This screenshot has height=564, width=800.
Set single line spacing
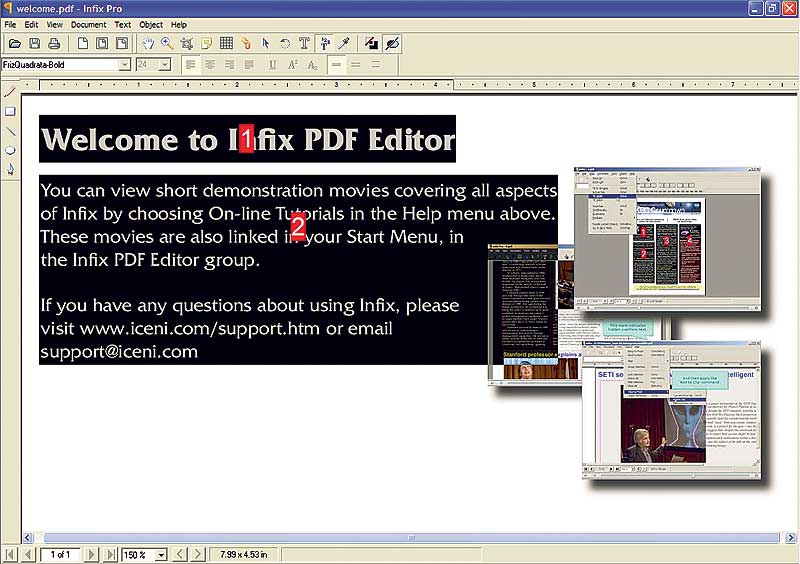click(x=336, y=65)
